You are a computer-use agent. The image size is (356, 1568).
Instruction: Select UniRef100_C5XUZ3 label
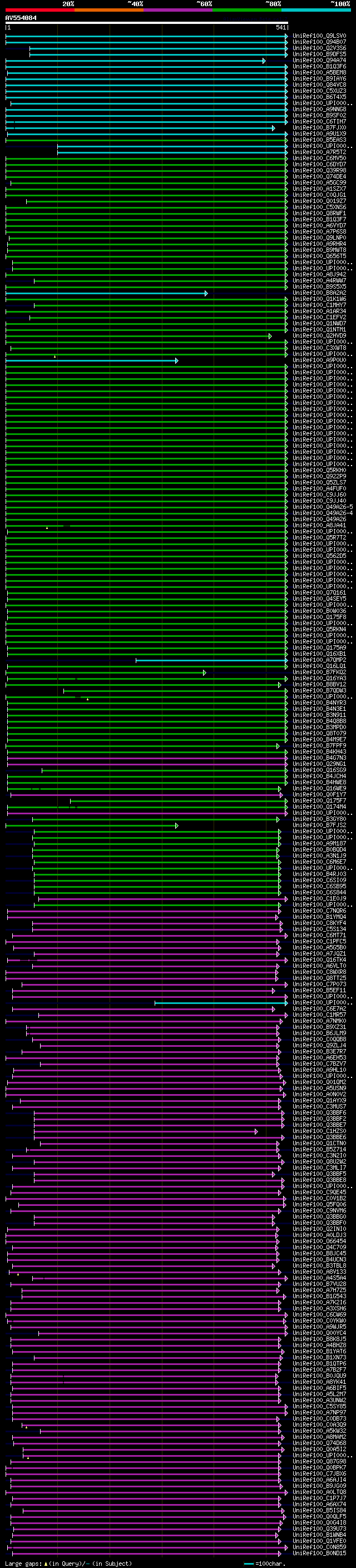click(x=319, y=91)
